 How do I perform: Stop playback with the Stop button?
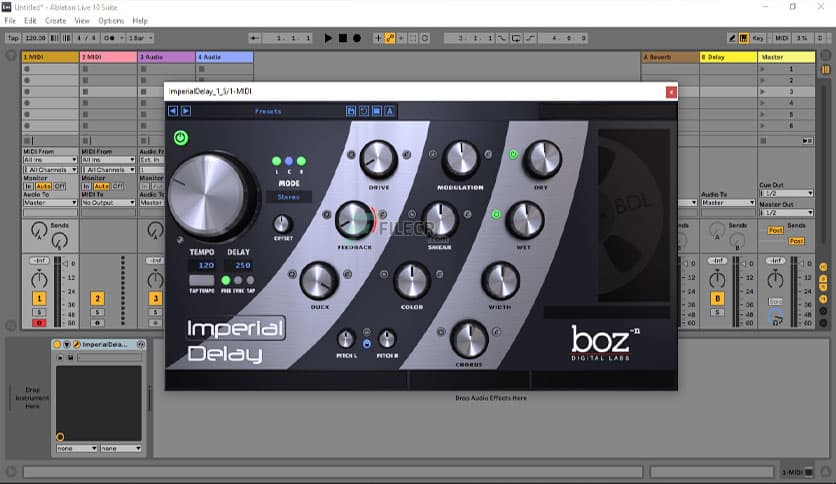click(x=343, y=38)
